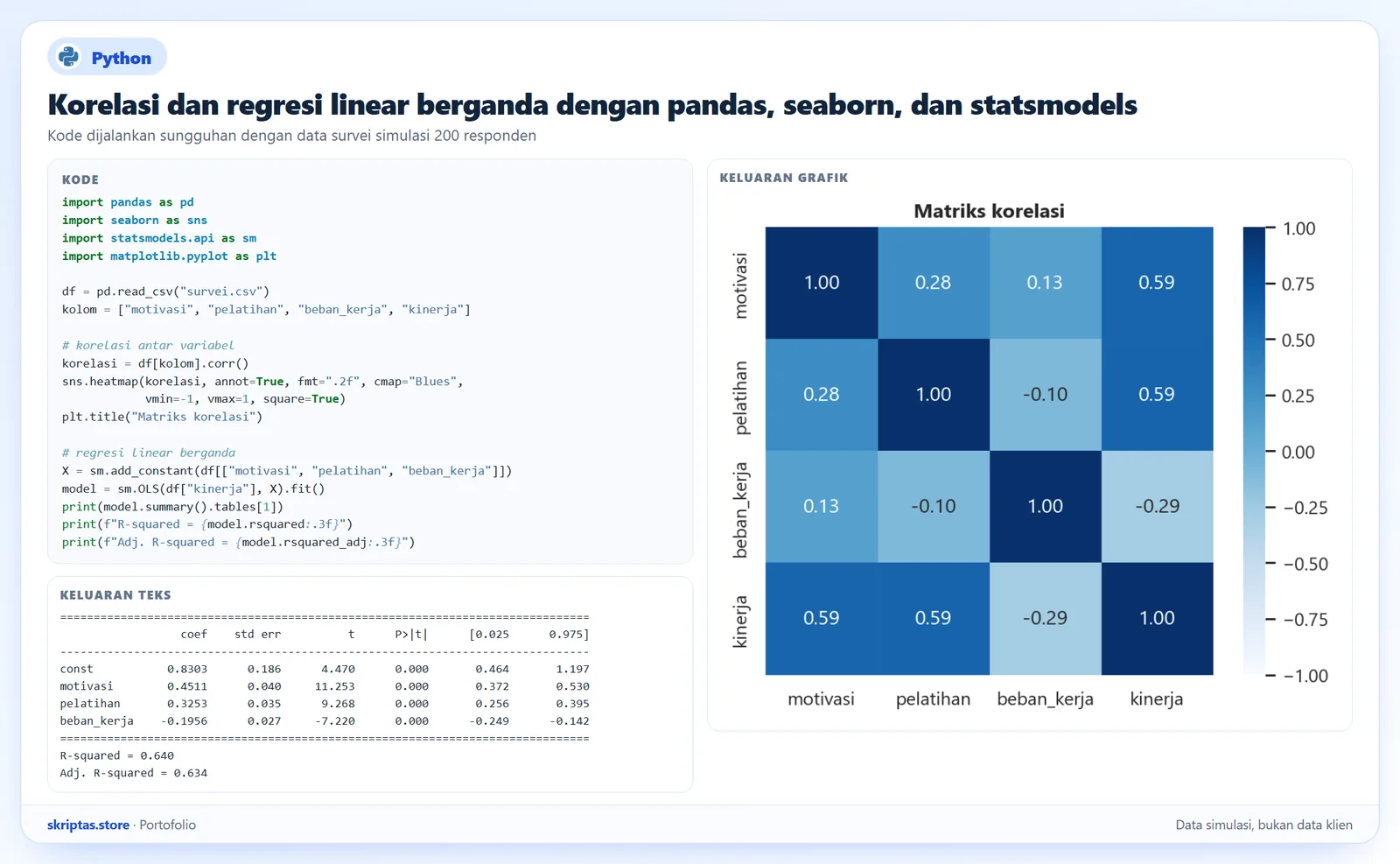The image size is (1400, 864).
Task: Click the pd.read_csv("survei.csv") code line
Action: [166, 292]
